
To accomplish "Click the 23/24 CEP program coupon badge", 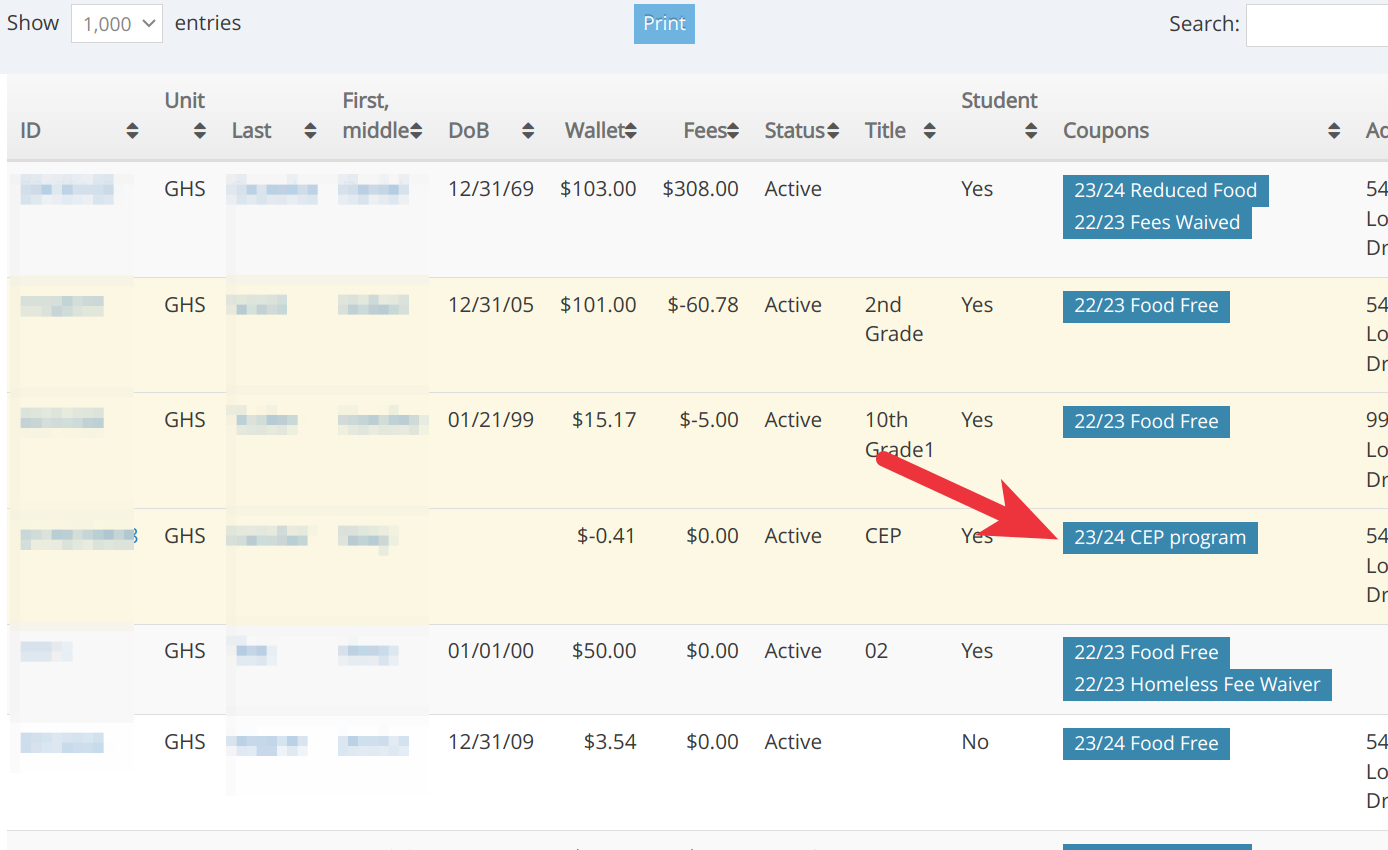I will tap(1160, 538).
